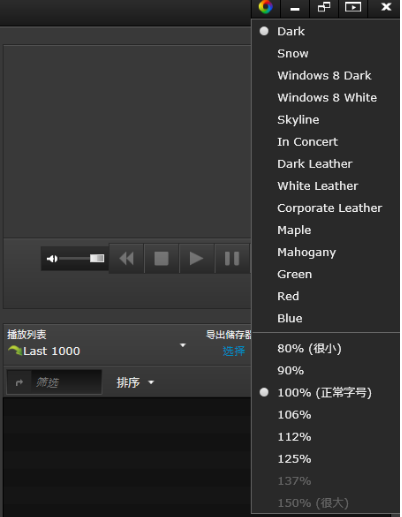
Task: Click the rewind playback button
Action: (127, 258)
